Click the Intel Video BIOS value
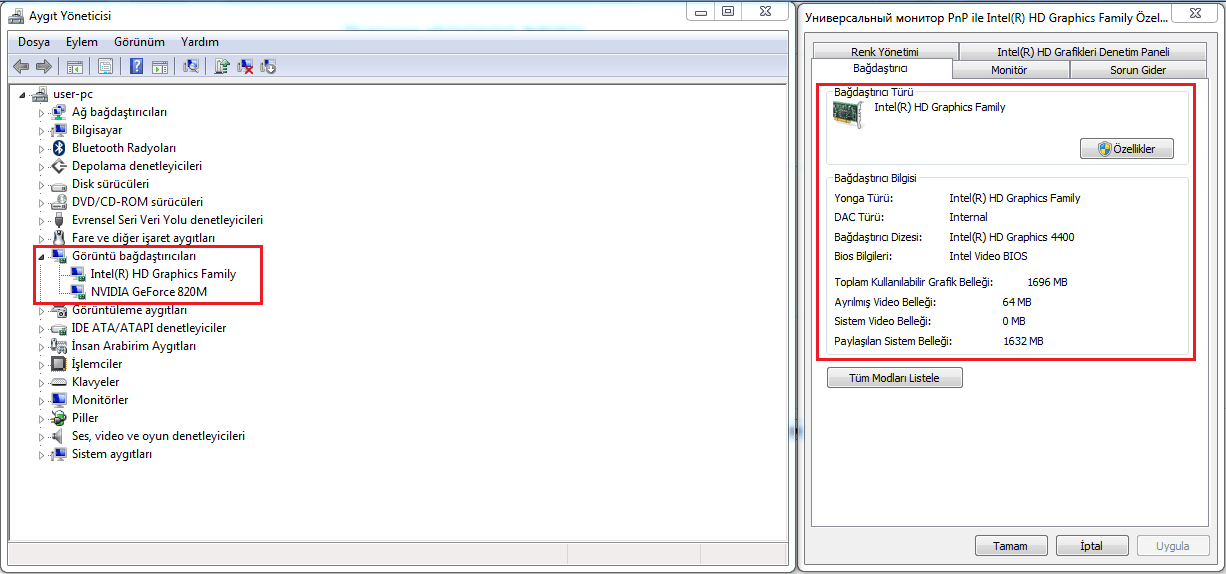Image resolution: width=1226 pixels, height=574 pixels. [x=988, y=256]
